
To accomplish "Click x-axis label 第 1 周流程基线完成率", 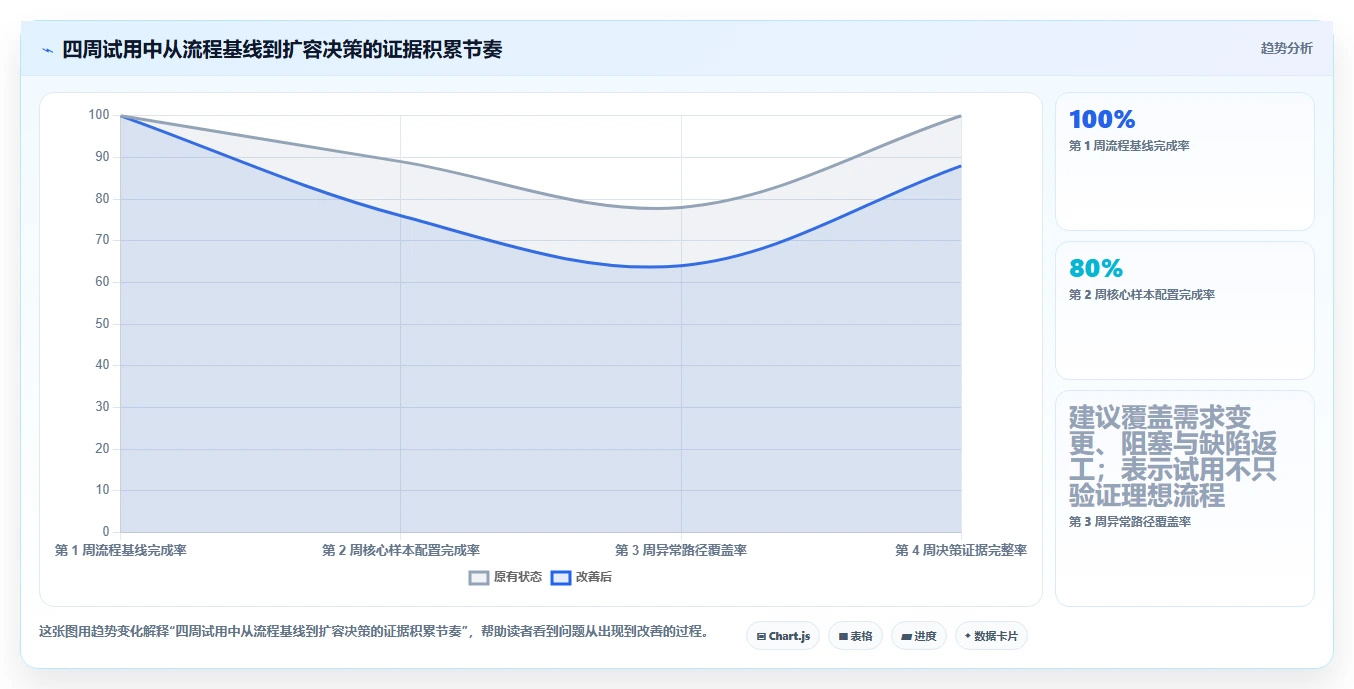I will 121,550.
